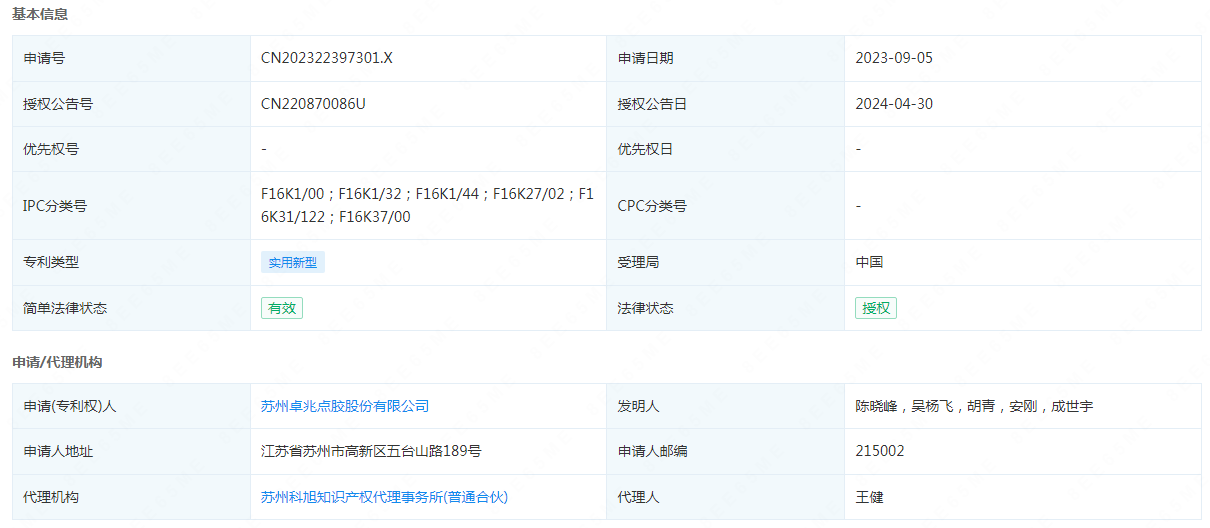Click application date 2023-09-05

tap(894, 58)
